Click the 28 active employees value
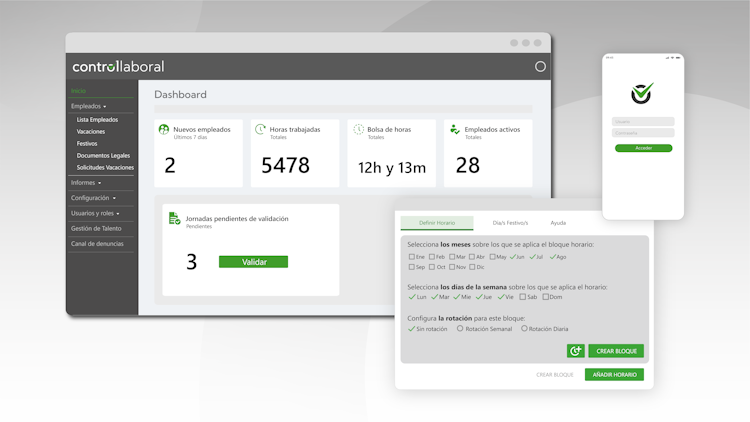This screenshot has height=422, width=750. 467,166
